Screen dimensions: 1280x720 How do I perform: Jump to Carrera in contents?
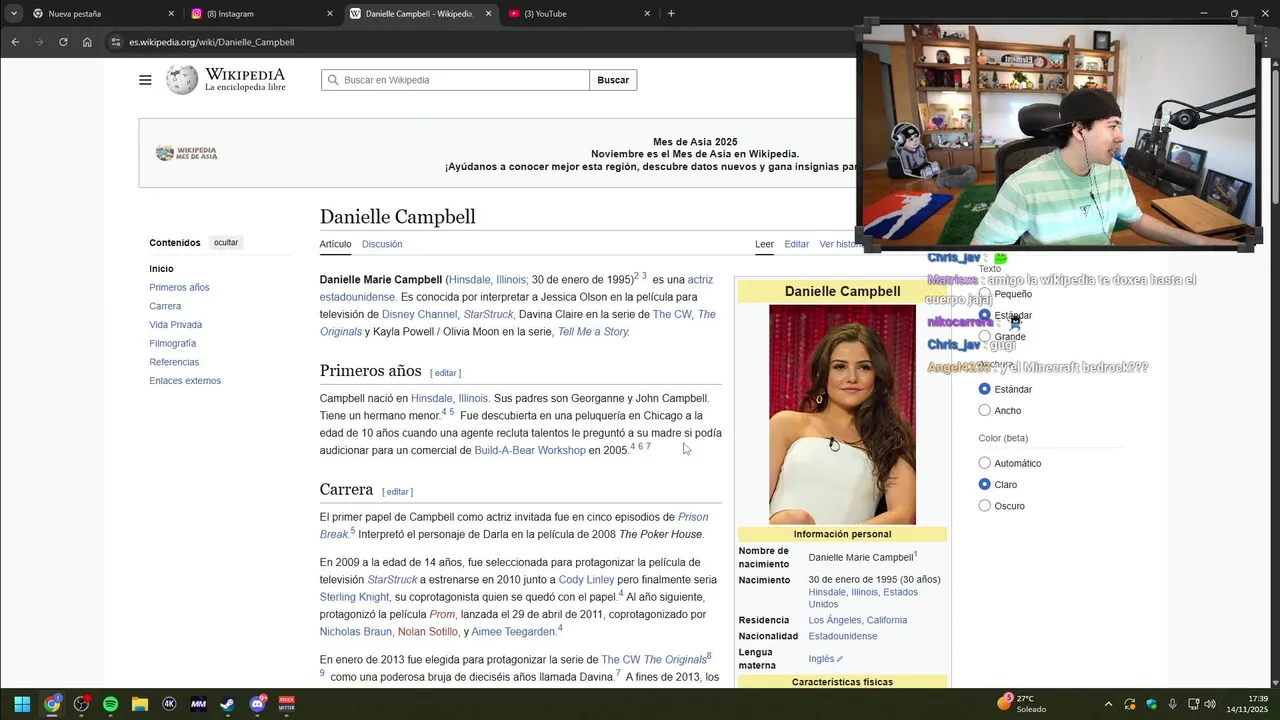(165, 306)
